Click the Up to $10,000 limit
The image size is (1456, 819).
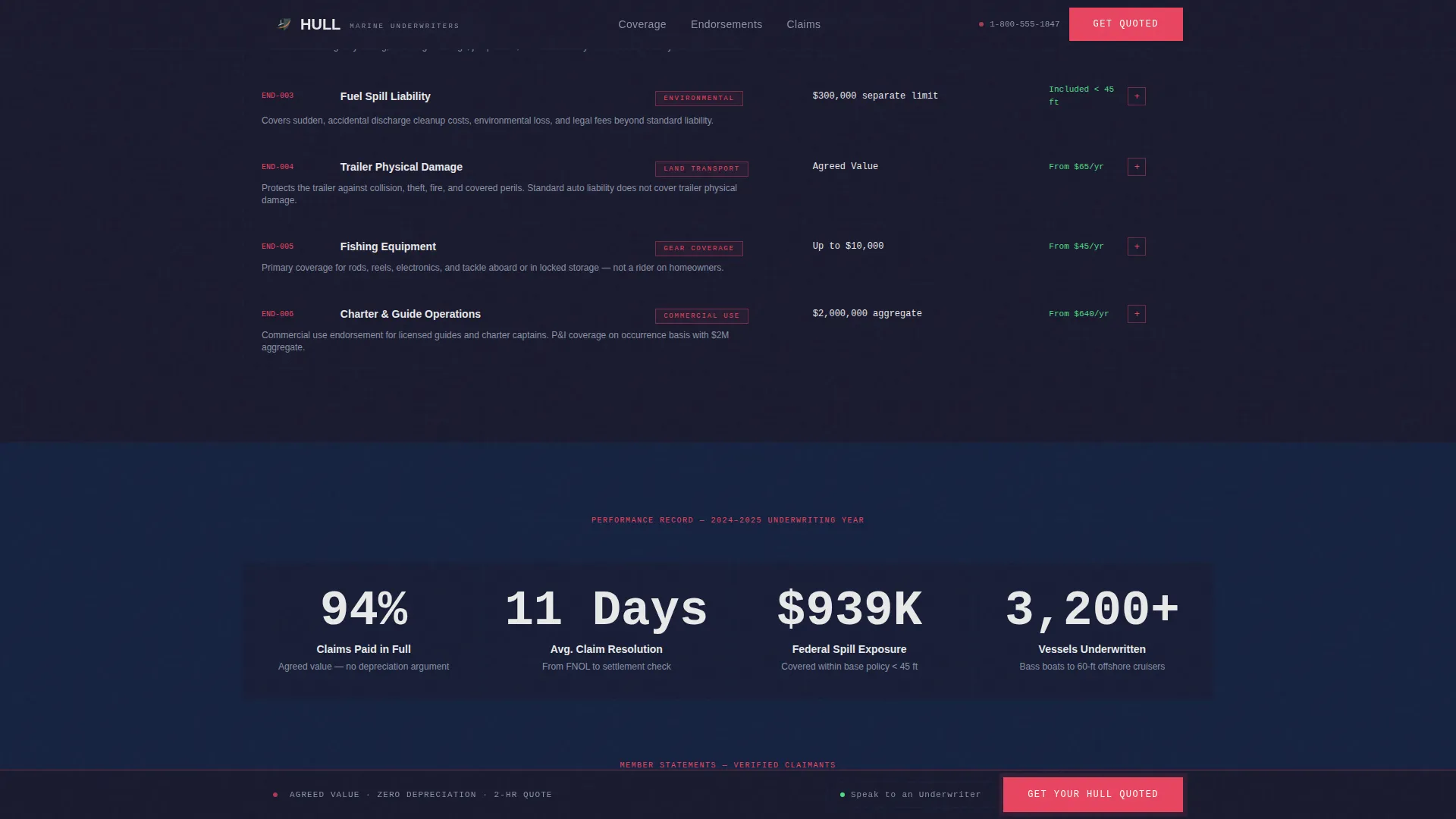848,246
